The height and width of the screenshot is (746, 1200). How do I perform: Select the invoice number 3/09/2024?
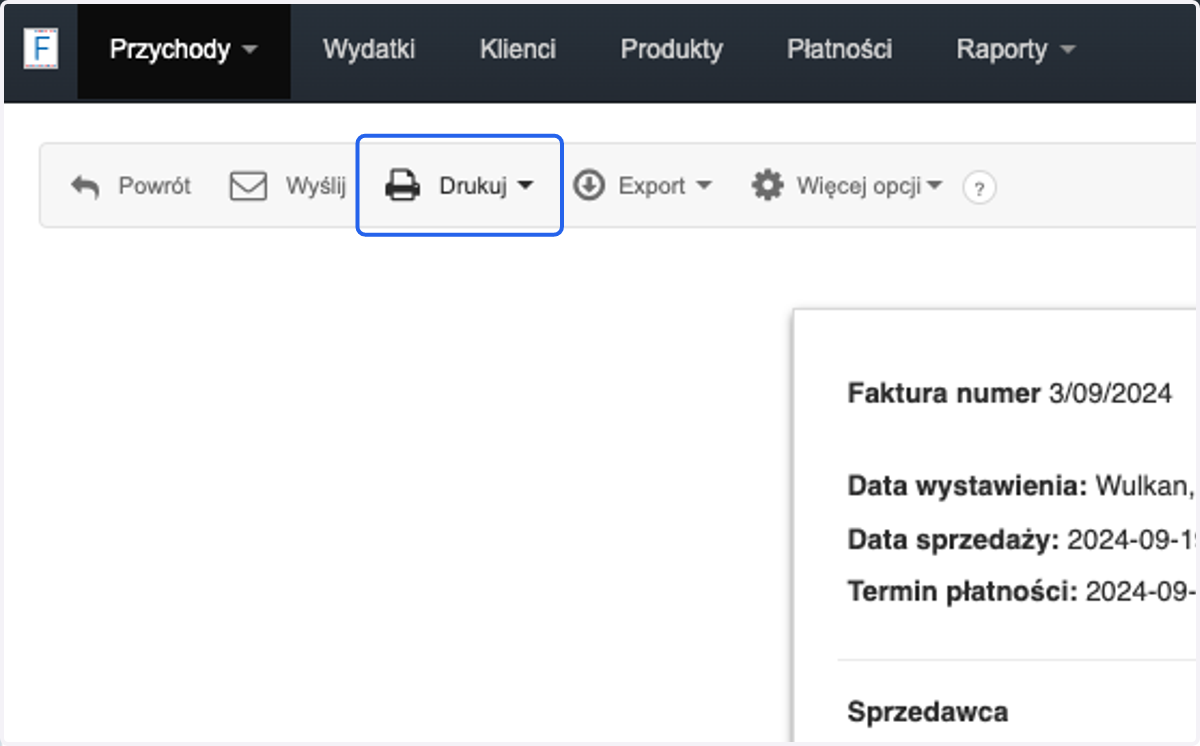click(1110, 394)
